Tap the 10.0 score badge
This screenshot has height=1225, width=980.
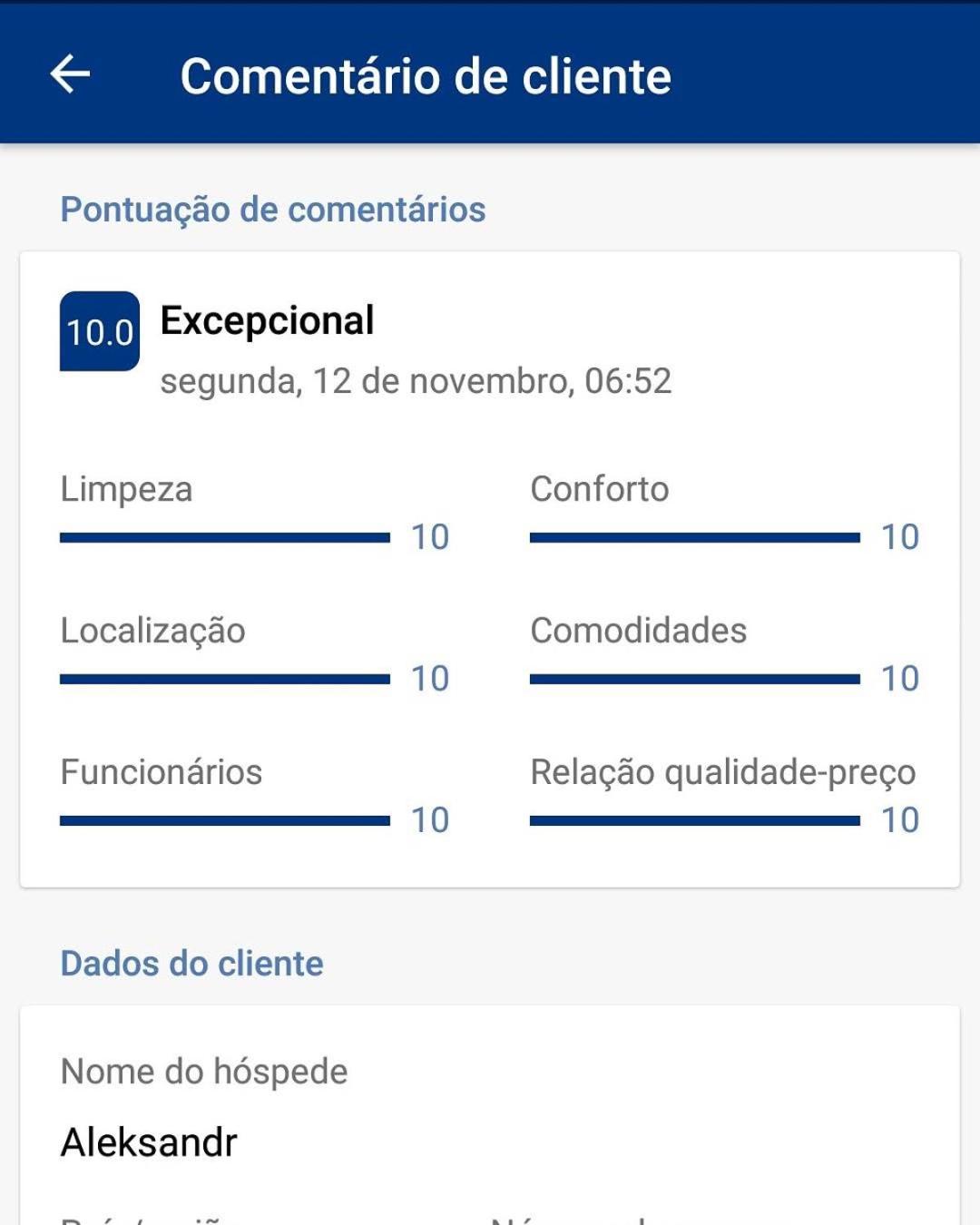[x=100, y=331]
